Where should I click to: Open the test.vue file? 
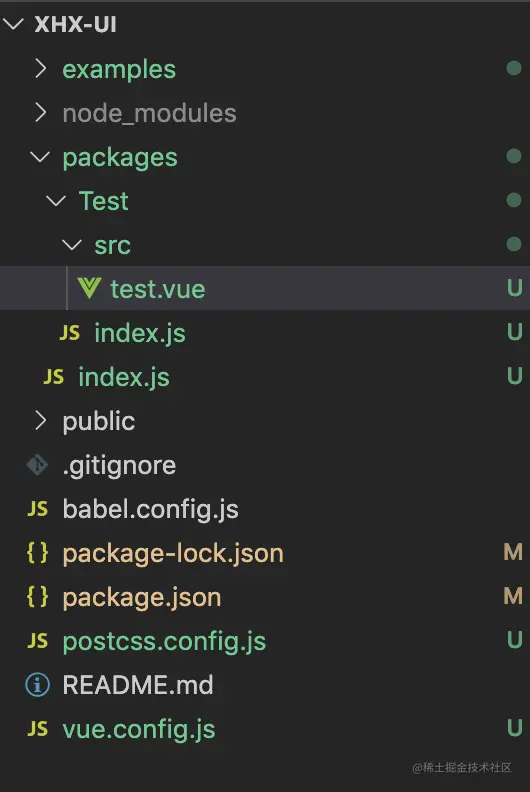265,288
